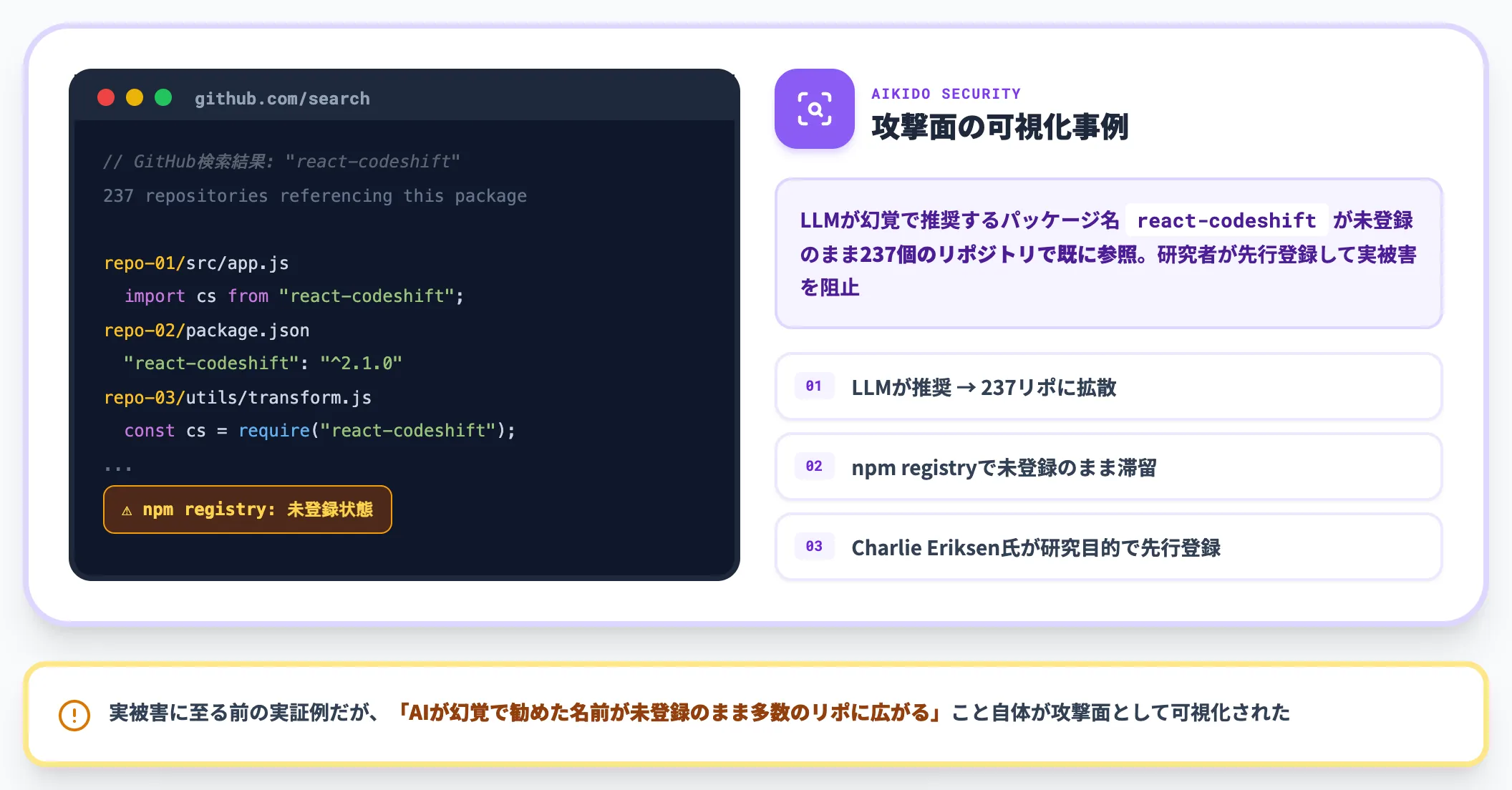The width and height of the screenshot is (1512, 790).
Task: Click the orange exclamation circle icon
Action: click(74, 715)
